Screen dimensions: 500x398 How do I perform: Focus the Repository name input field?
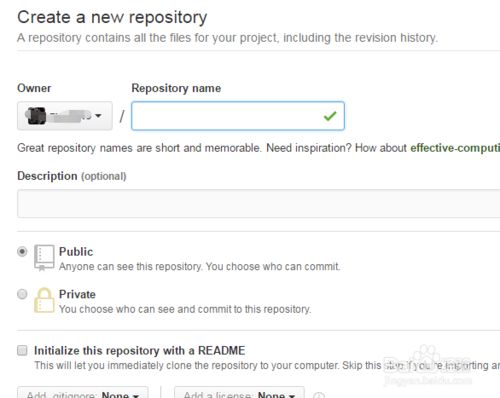click(x=238, y=116)
